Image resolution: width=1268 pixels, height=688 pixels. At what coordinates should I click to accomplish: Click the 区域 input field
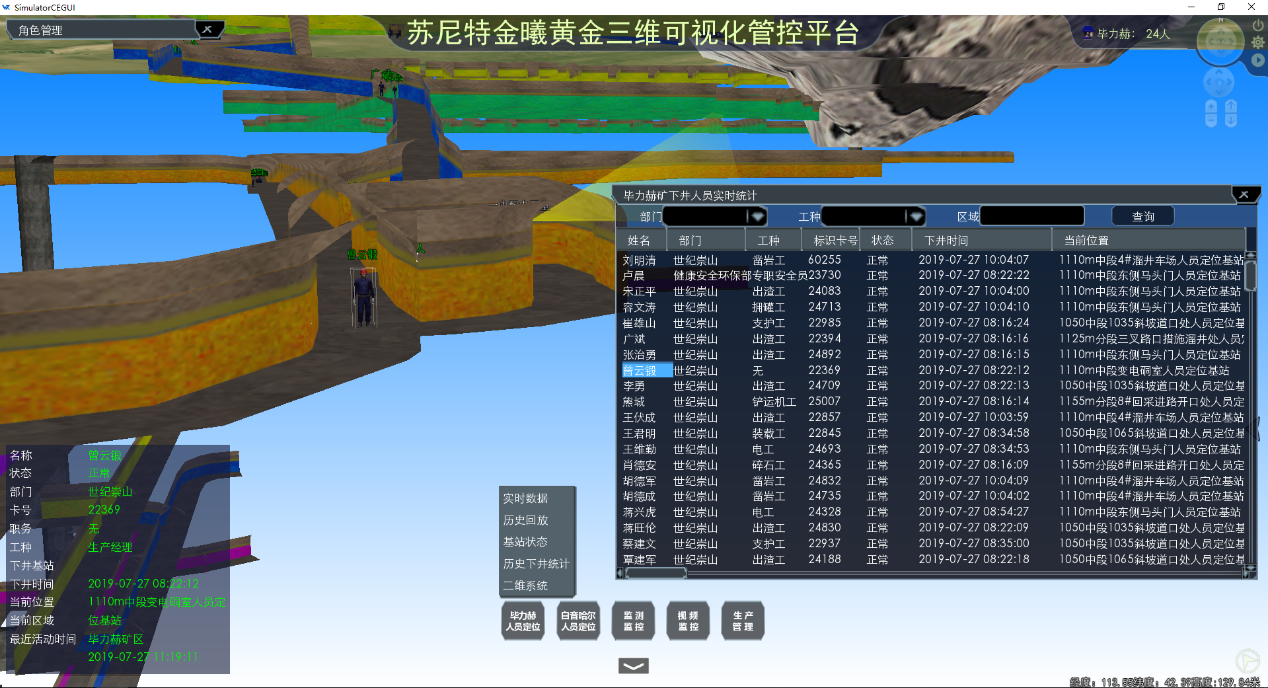coord(1031,216)
